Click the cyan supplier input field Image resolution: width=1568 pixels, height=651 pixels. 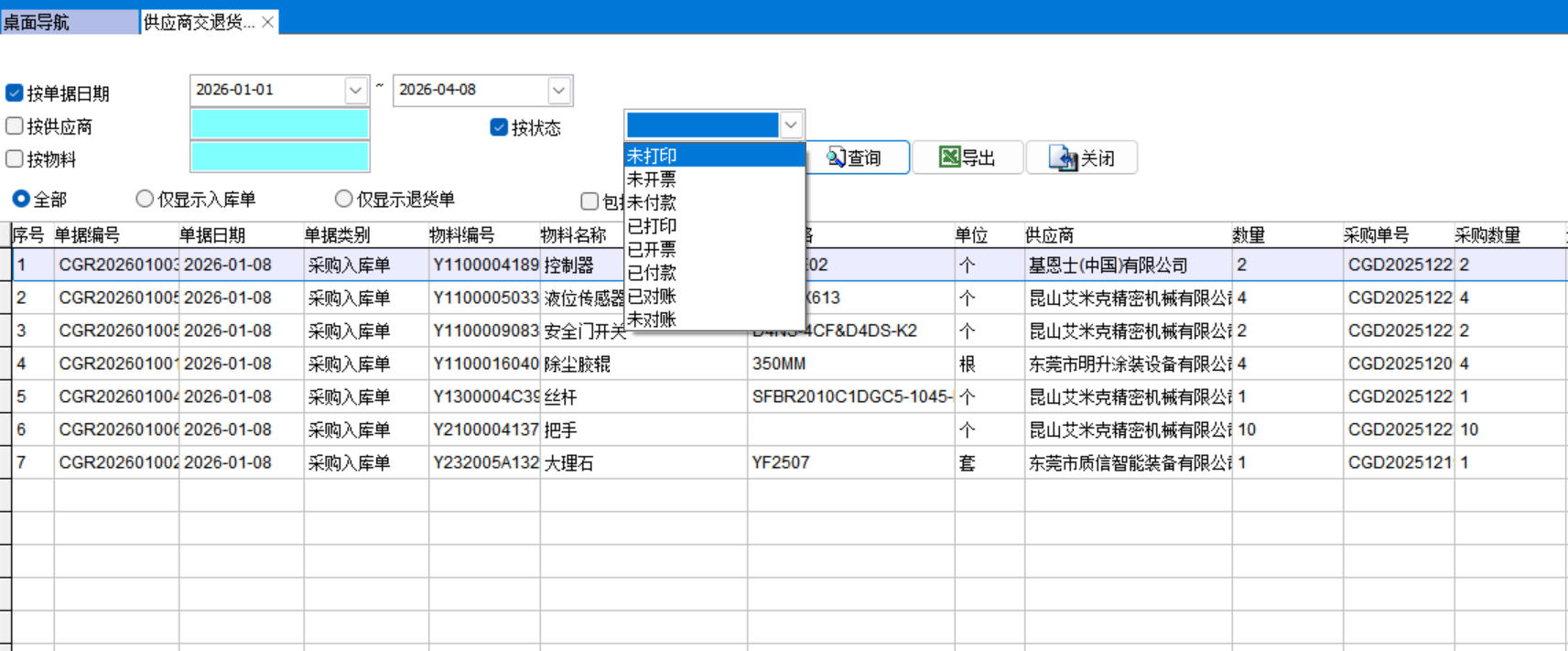[279, 124]
